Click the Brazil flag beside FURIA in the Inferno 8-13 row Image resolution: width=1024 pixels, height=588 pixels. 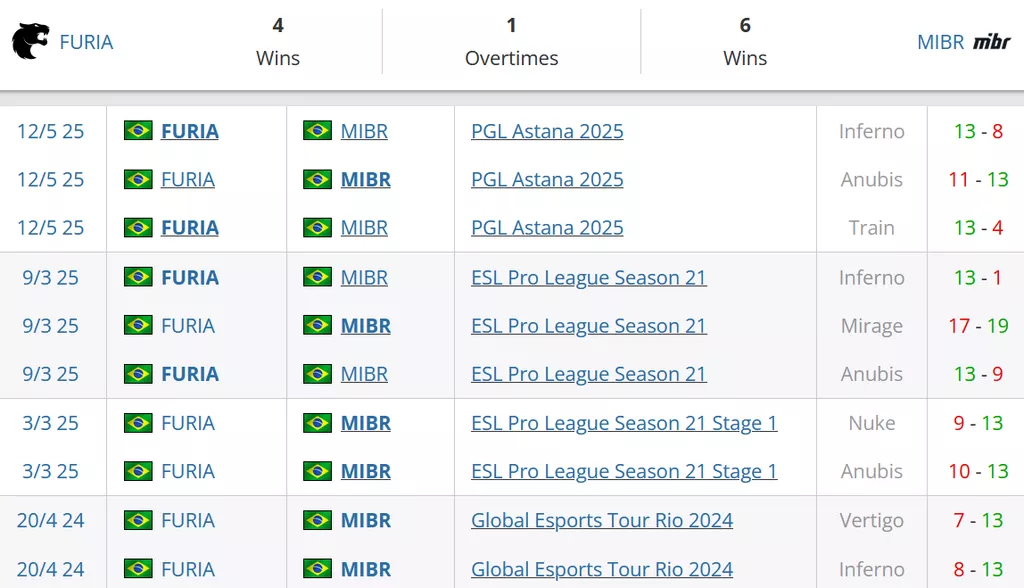coord(138,568)
